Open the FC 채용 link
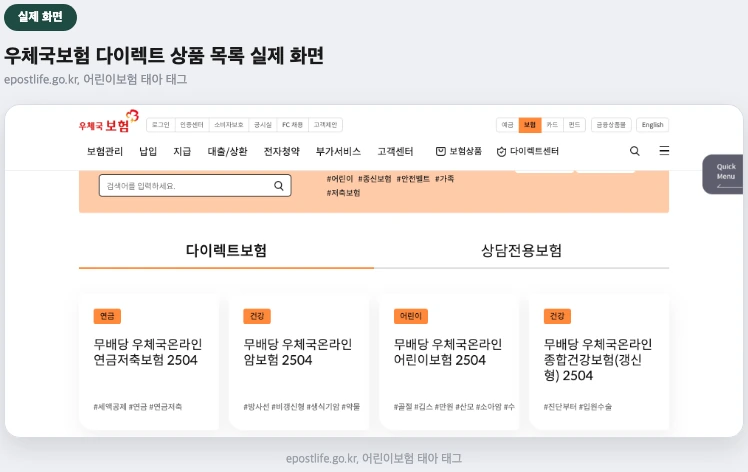The height and width of the screenshot is (472, 748). point(292,125)
